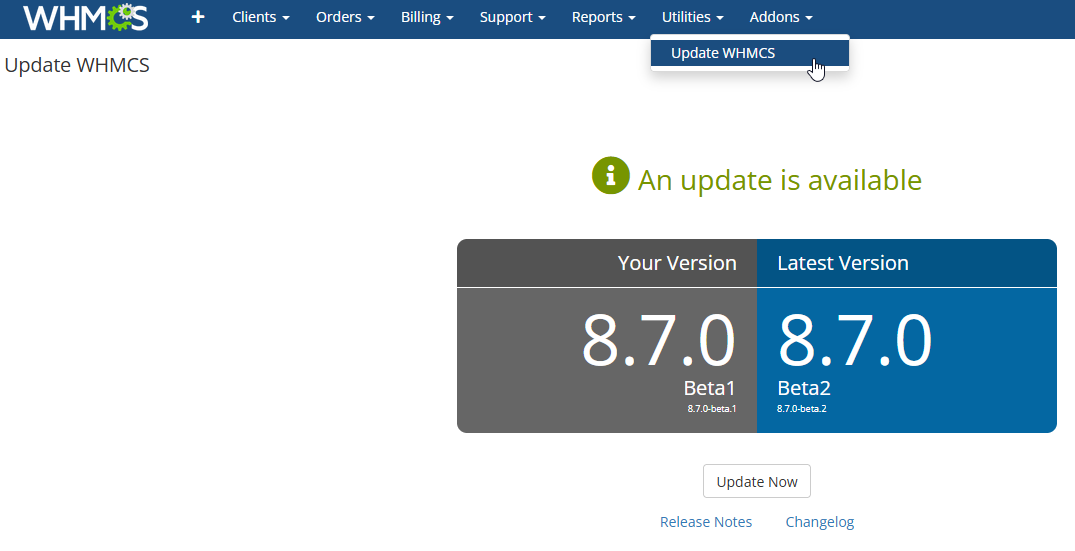Click the Update Now button

click(x=757, y=481)
